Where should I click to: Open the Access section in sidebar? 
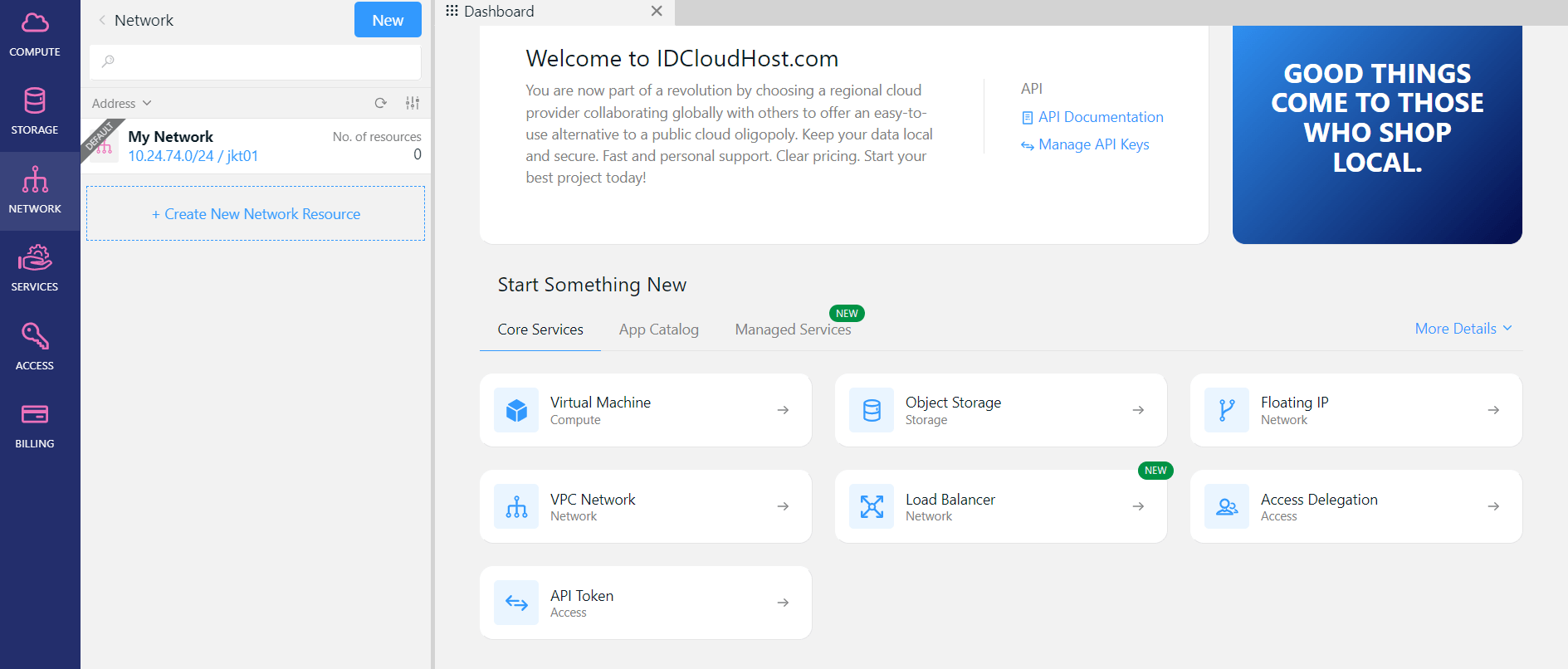[35, 347]
